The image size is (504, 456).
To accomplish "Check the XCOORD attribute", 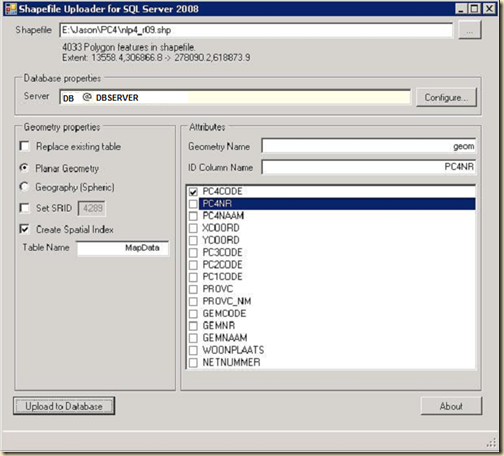I will click(193, 228).
